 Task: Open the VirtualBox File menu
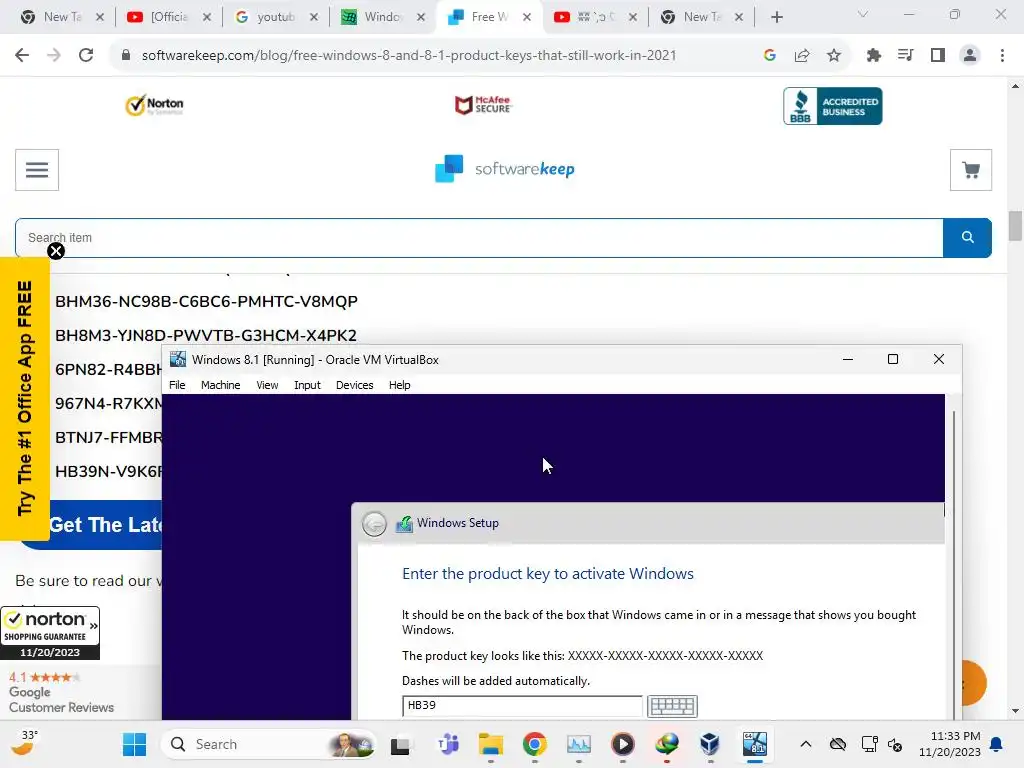177,385
